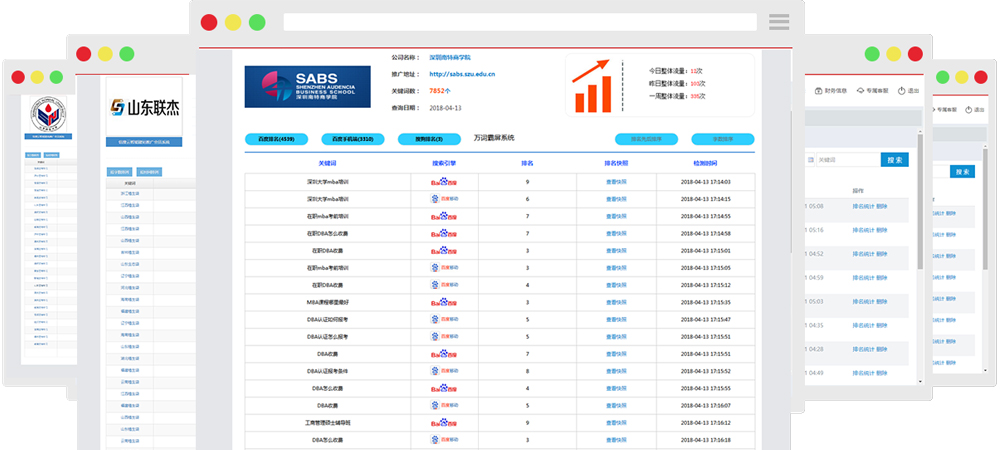Screen dimensions: 1000x450
Task: Click the Baidu logo in the 17:15:55 row
Action: click(444, 388)
